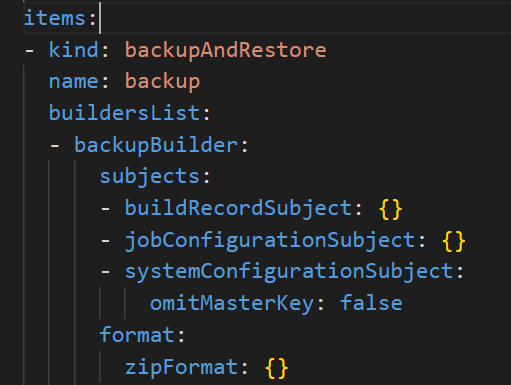
Task: Click the dash before kind
Action: coord(29,51)
